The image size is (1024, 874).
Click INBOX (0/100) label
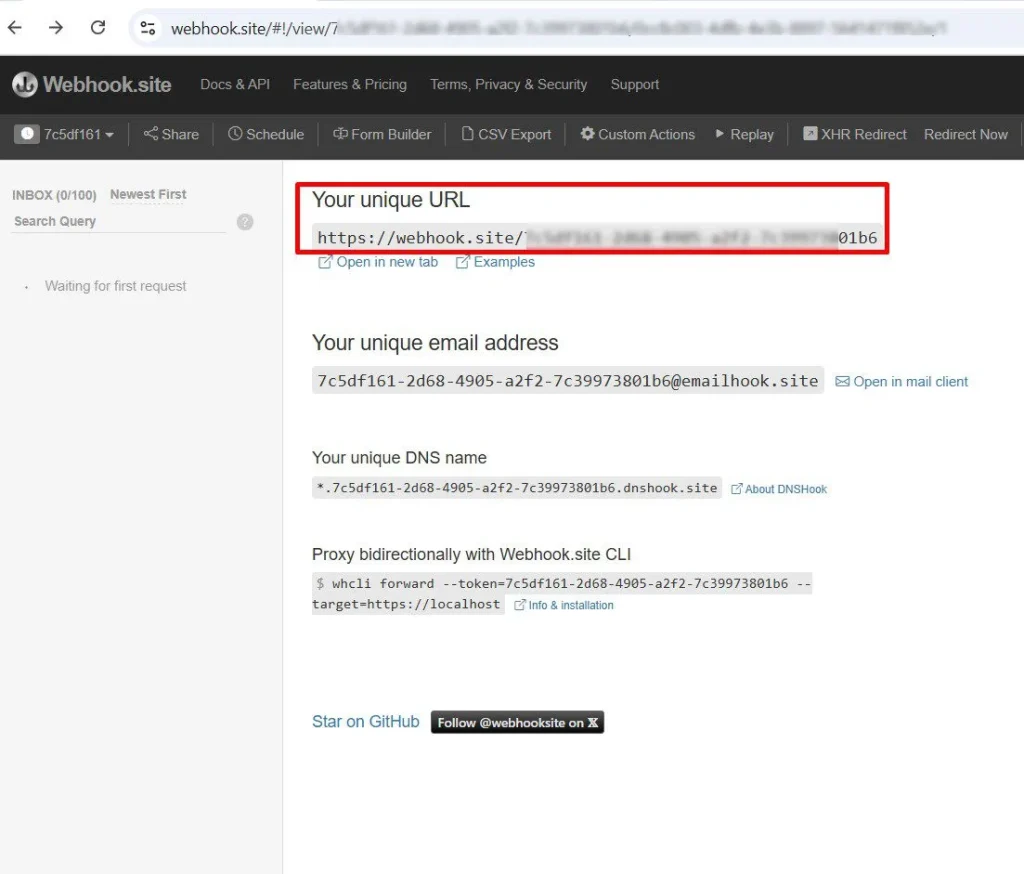click(x=54, y=195)
